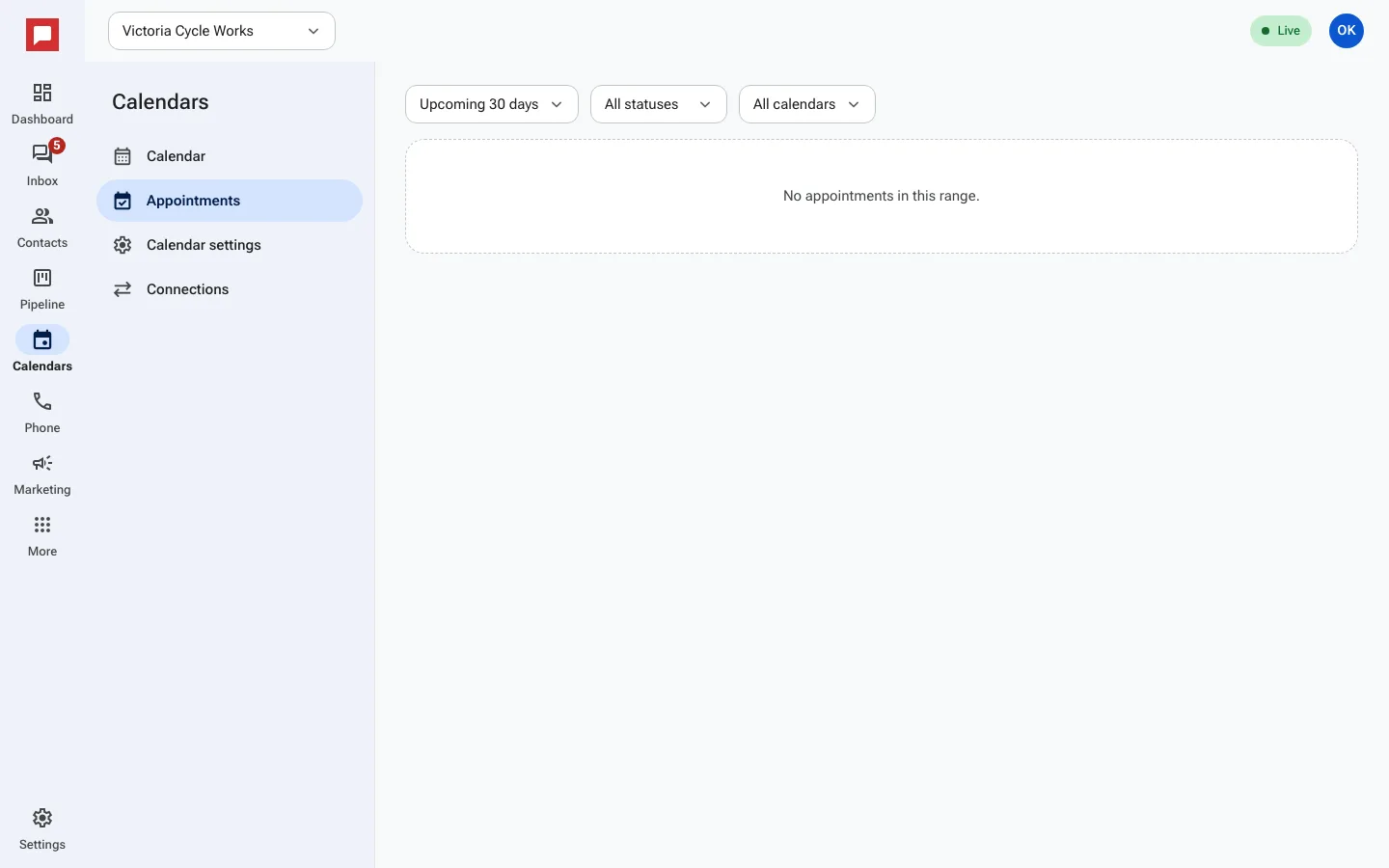1389x868 pixels.
Task: Click the Calendar settings gear icon
Action: point(123,245)
